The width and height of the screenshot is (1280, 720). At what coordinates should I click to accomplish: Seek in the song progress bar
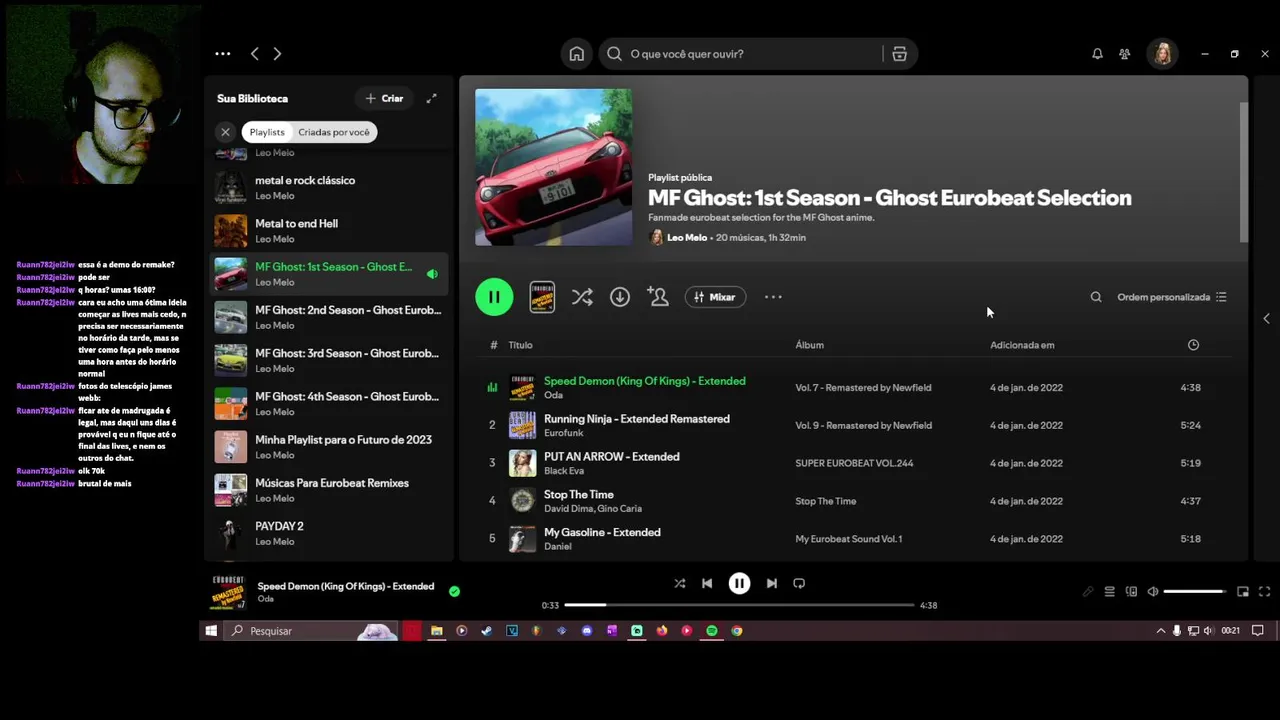(x=739, y=605)
